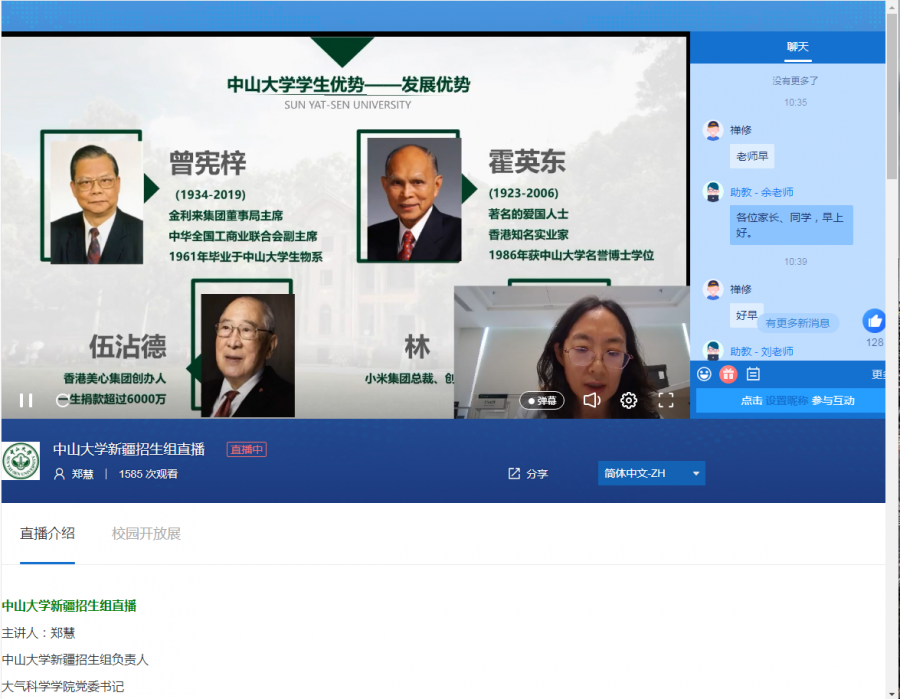The image size is (900, 699).
Task: Toggle the 弹幕 danmaku switch
Action: point(541,400)
